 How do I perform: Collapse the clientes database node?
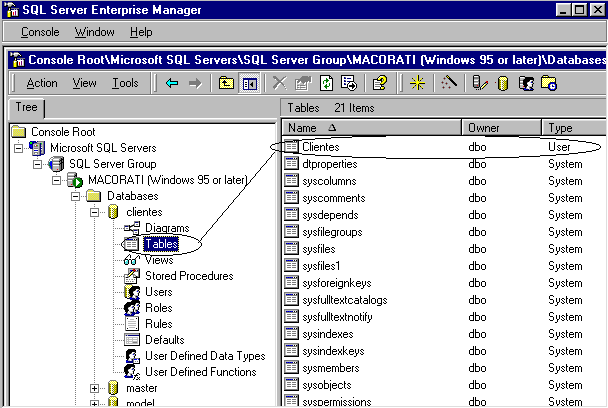tap(94, 212)
